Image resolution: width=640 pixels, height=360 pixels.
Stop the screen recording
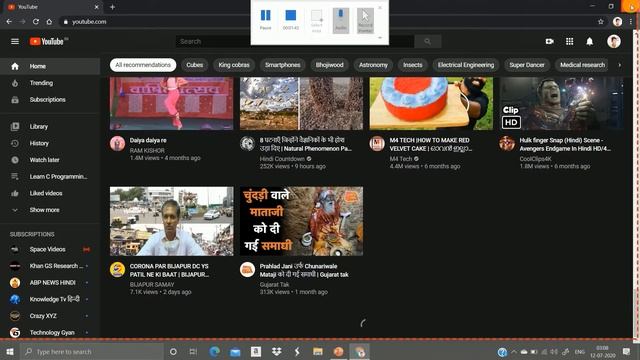pos(291,19)
